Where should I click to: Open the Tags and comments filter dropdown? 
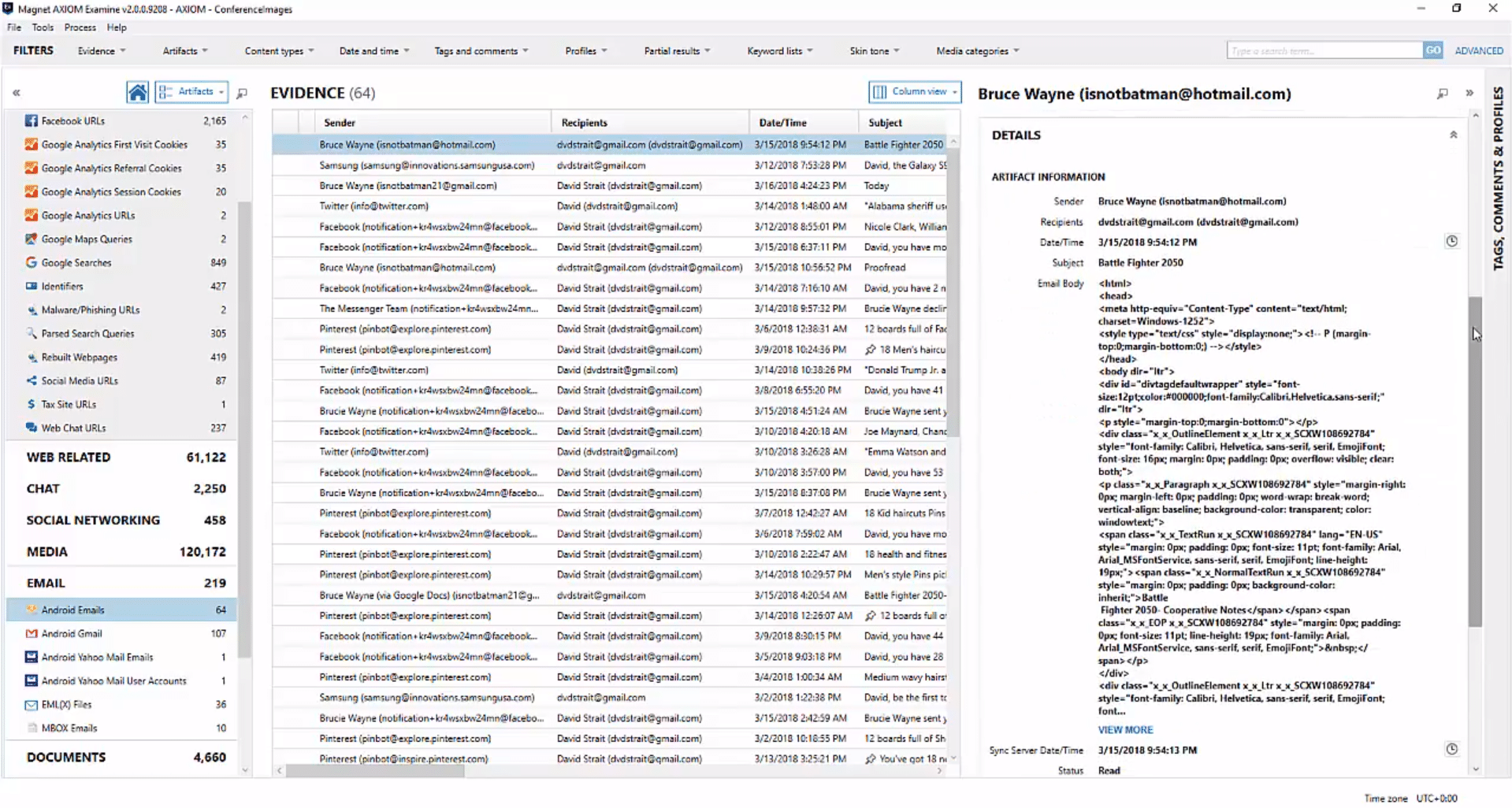tap(481, 50)
